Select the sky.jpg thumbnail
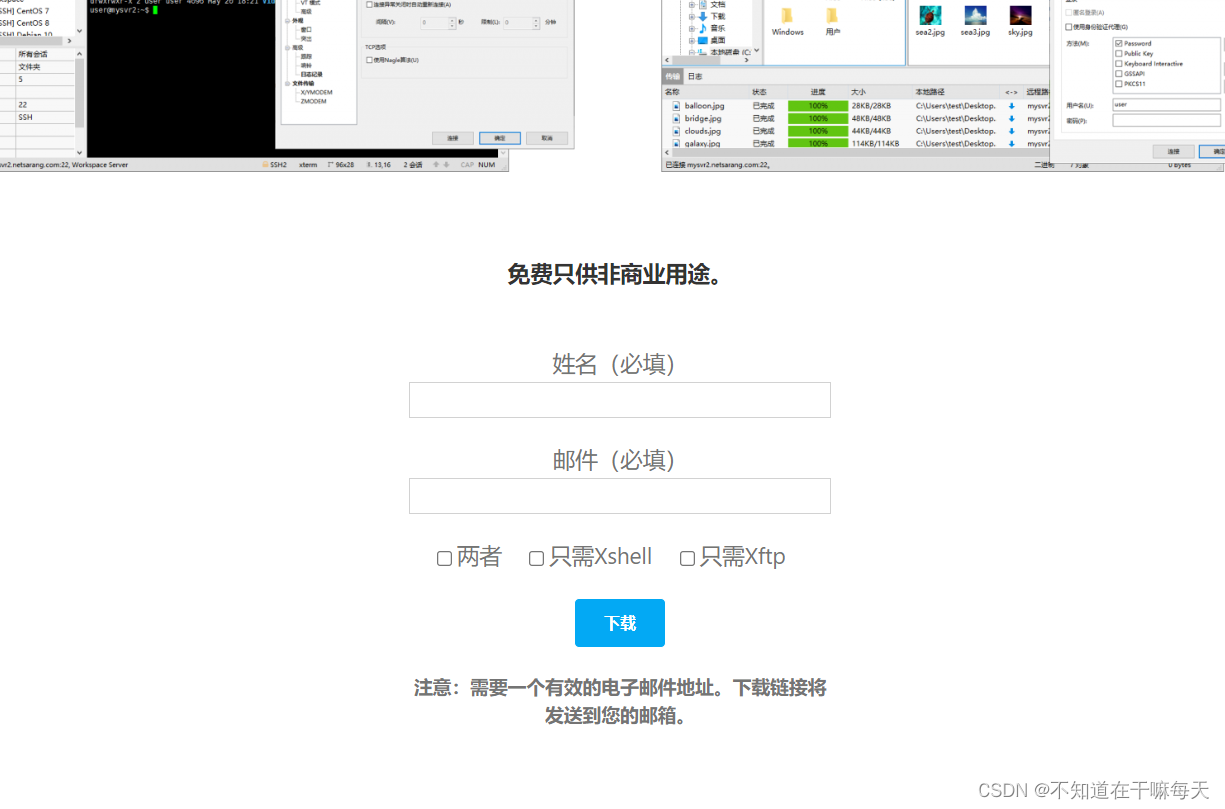This screenshot has height=809, width=1225. tap(1020, 15)
